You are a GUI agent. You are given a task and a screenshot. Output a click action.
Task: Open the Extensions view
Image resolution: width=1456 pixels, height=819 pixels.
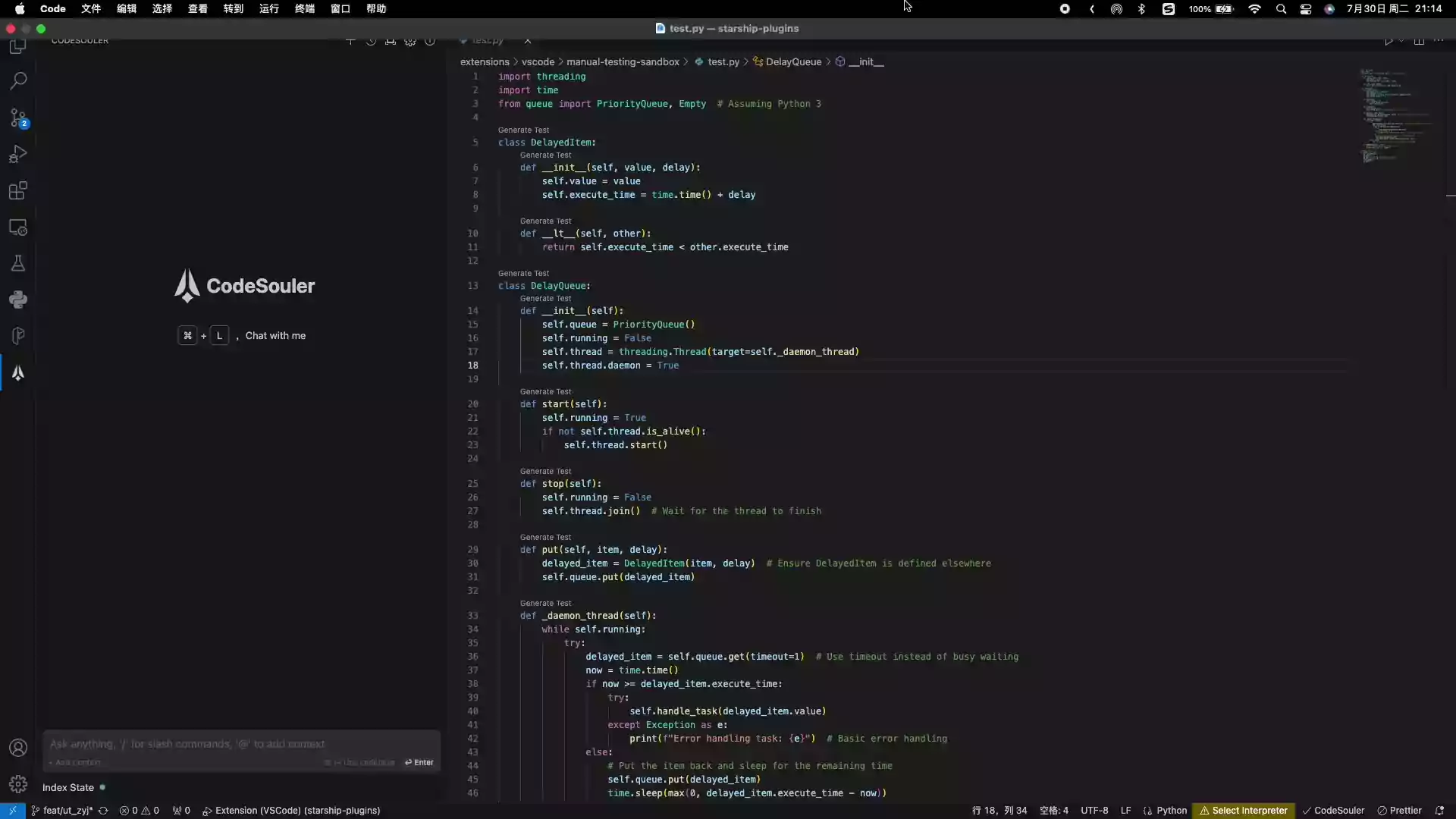click(18, 190)
